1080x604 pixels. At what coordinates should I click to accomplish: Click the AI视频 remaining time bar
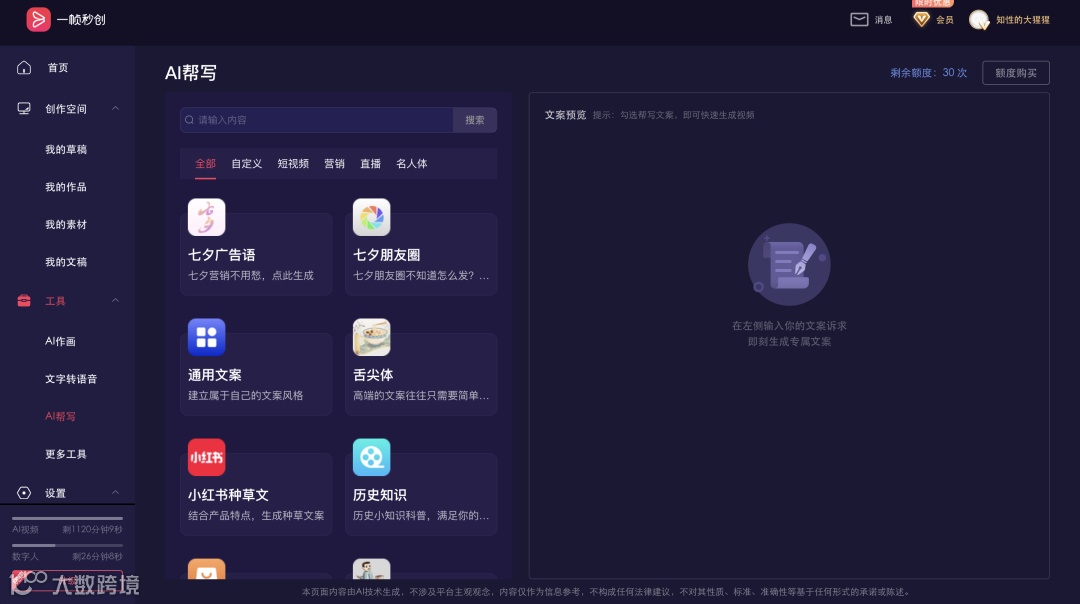[68, 519]
